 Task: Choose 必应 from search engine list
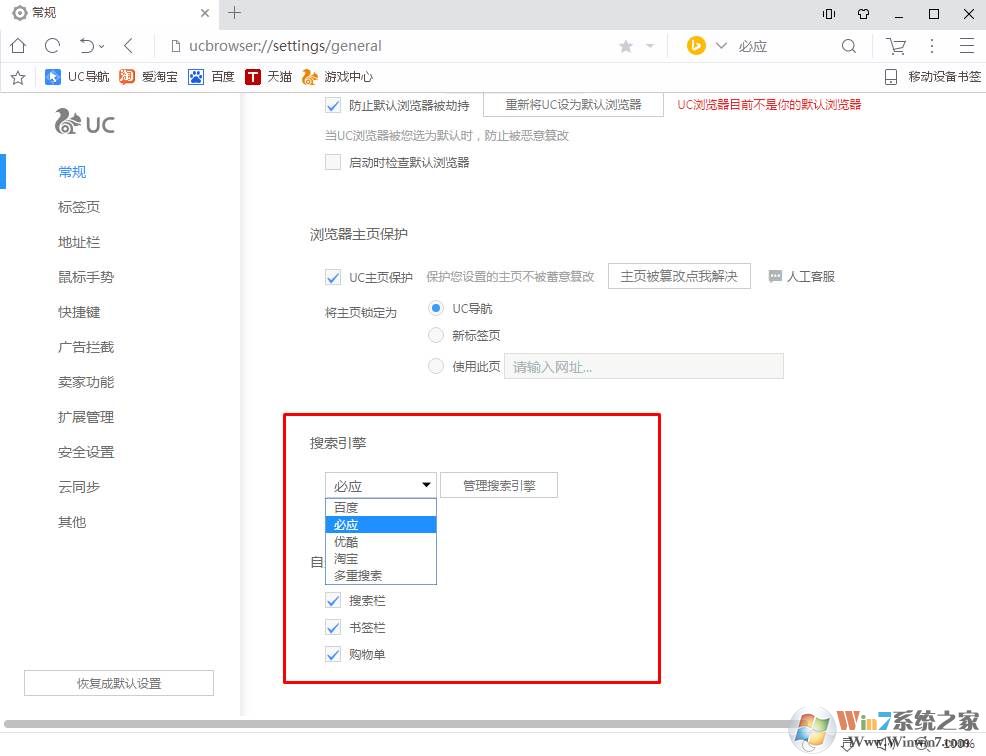point(380,525)
